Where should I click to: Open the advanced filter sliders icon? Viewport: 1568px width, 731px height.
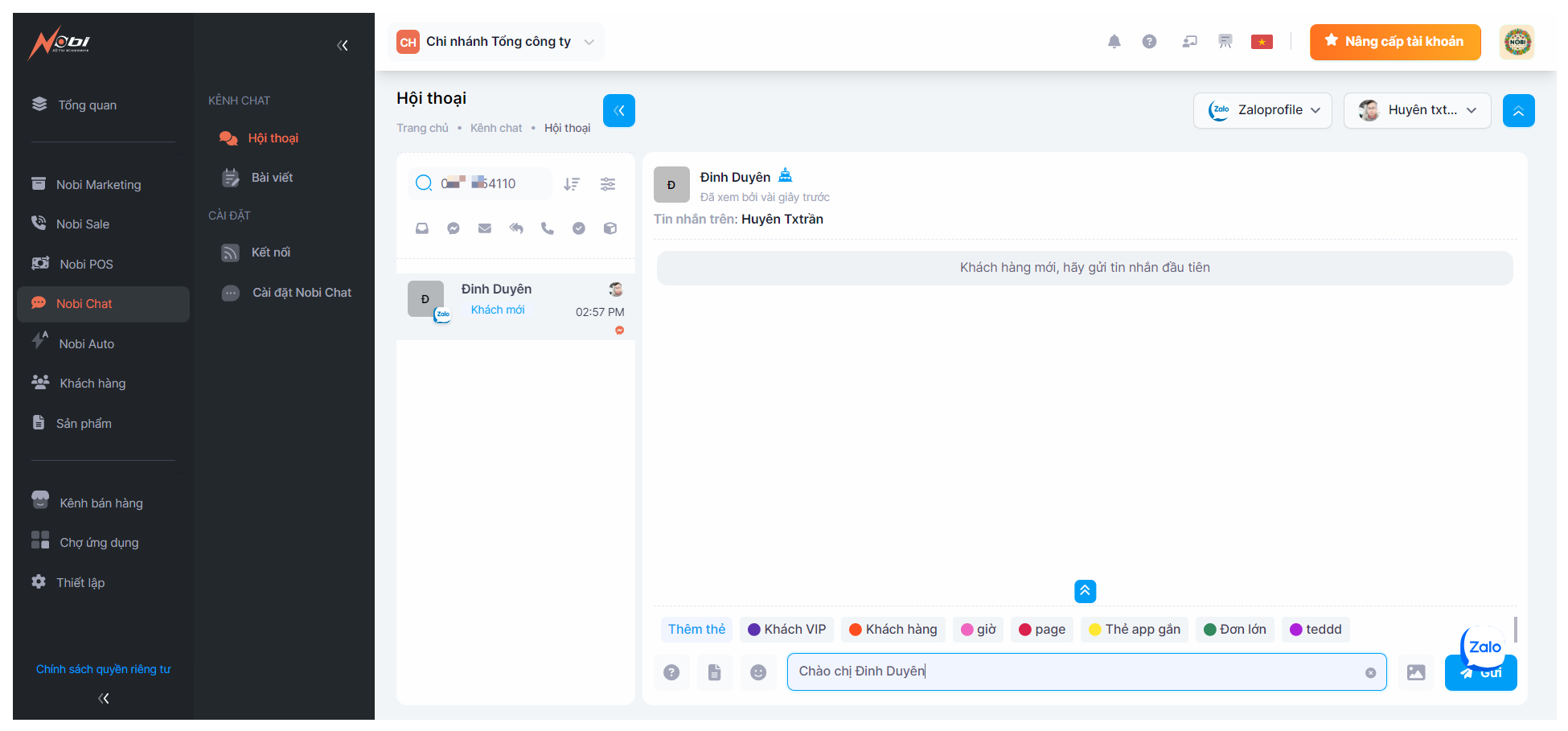point(608,184)
